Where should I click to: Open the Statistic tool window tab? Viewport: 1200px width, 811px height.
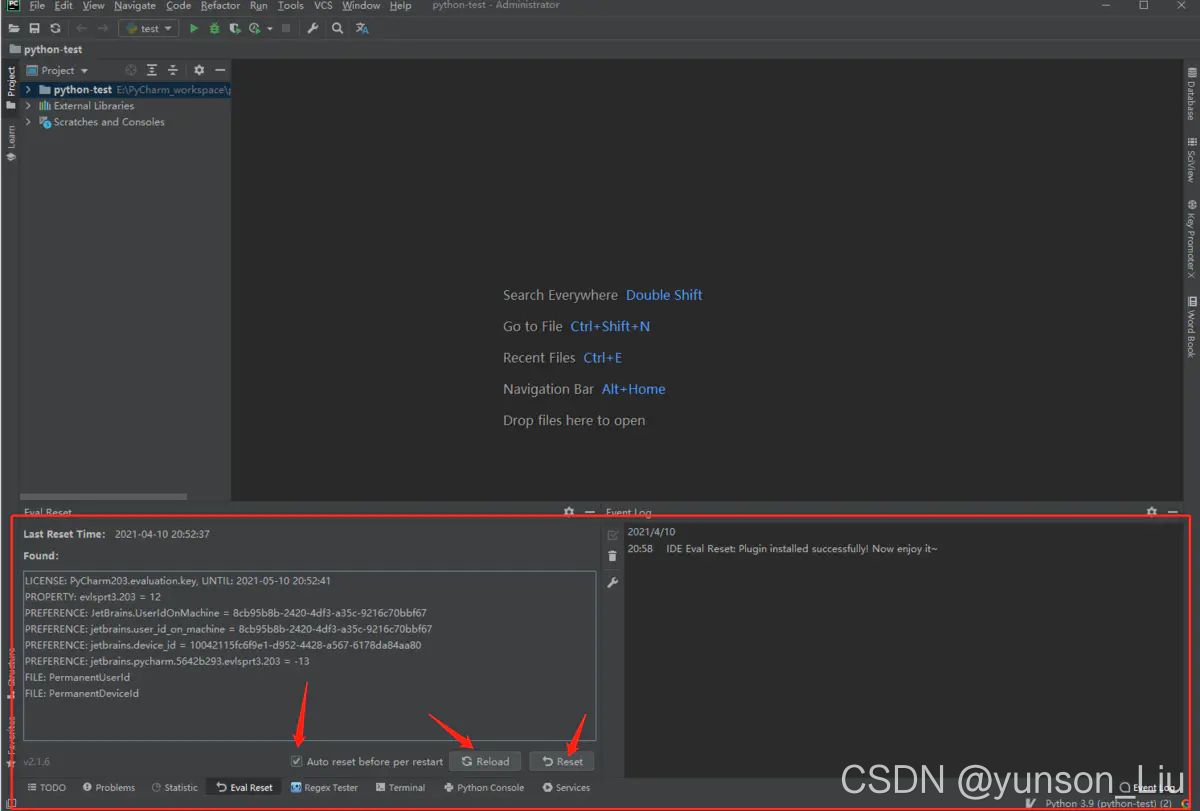(175, 788)
